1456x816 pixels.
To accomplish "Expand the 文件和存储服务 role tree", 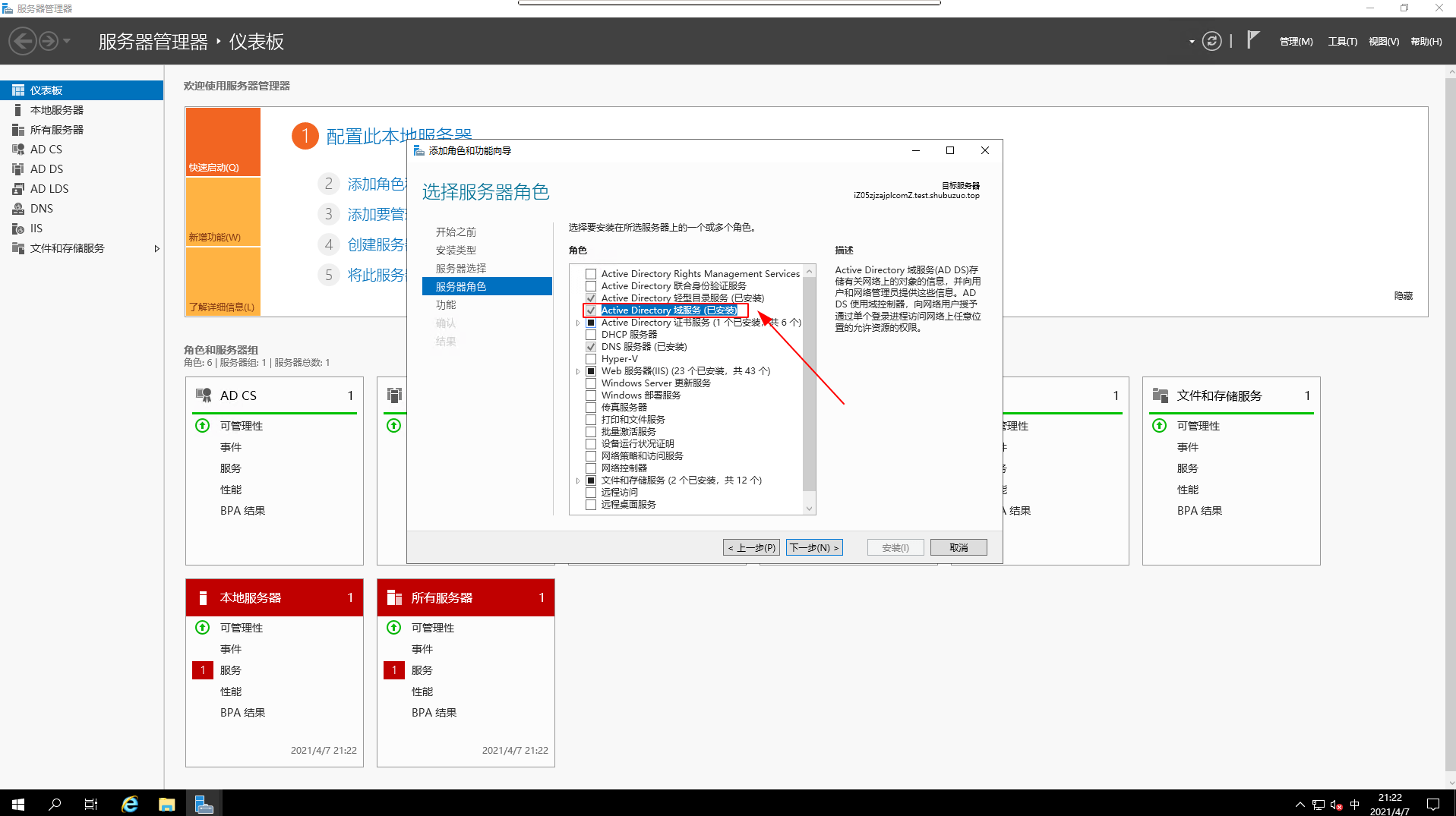I will coord(578,480).
